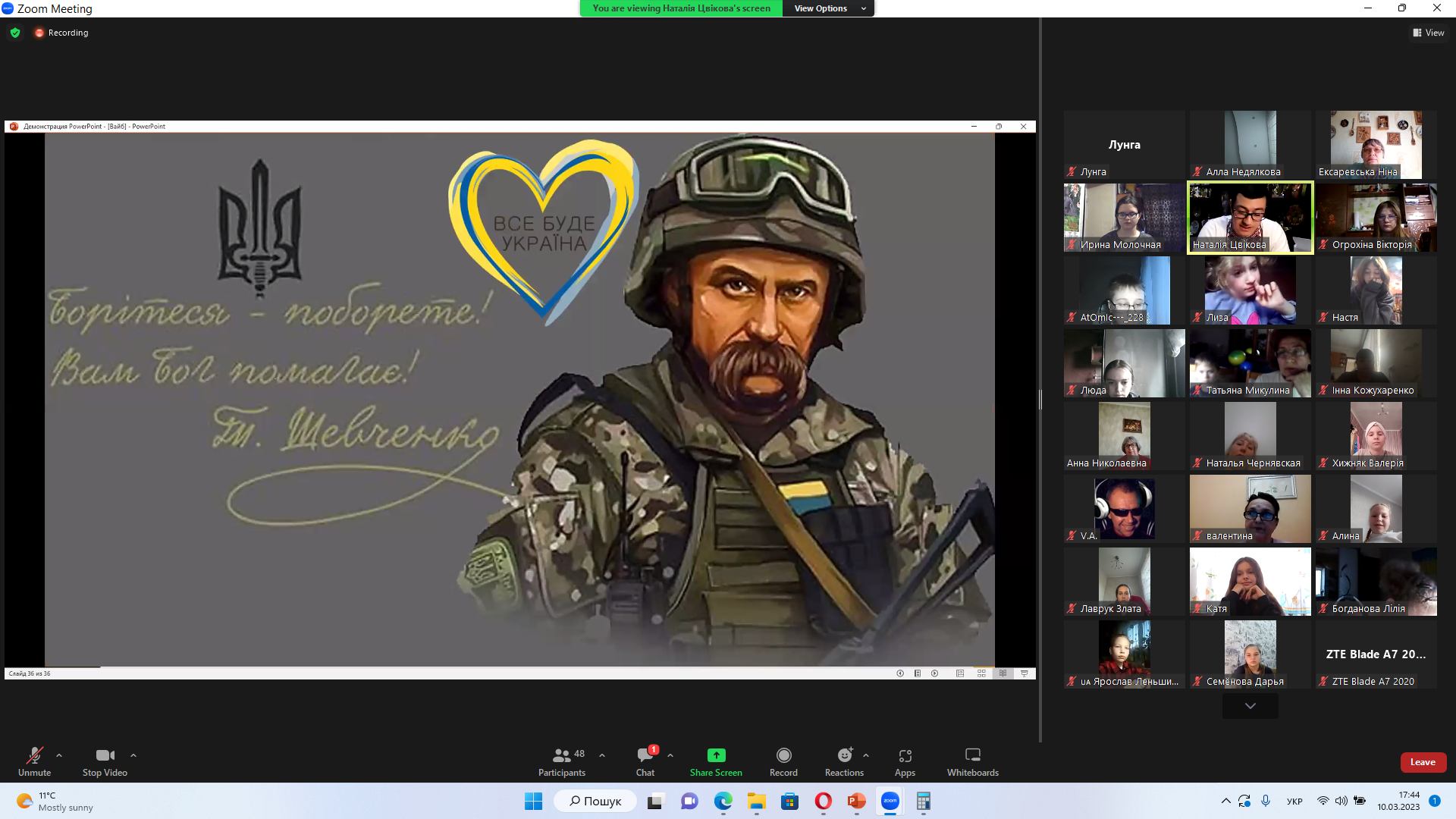Switch to Normal view in PowerPoint
The image size is (1456, 819).
tap(960, 673)
